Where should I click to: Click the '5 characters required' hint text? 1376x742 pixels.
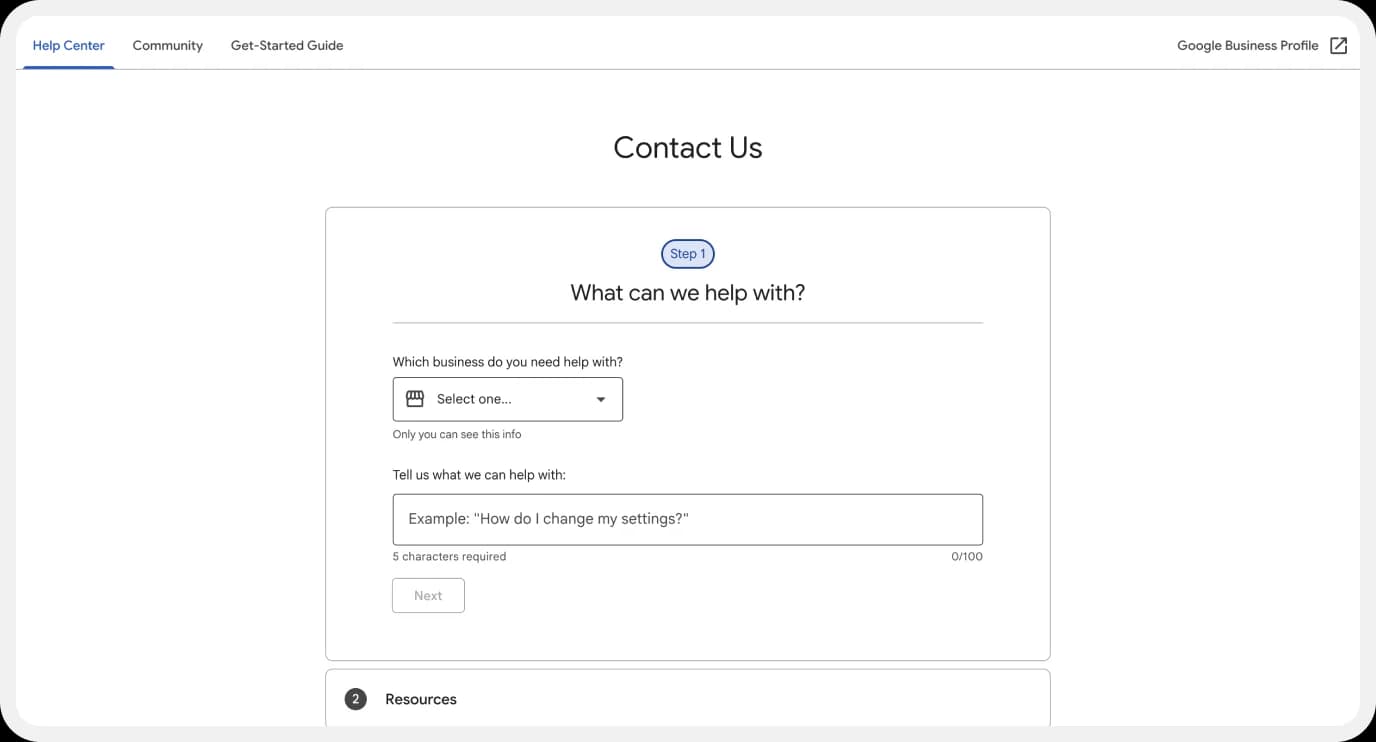click(449, 556)
